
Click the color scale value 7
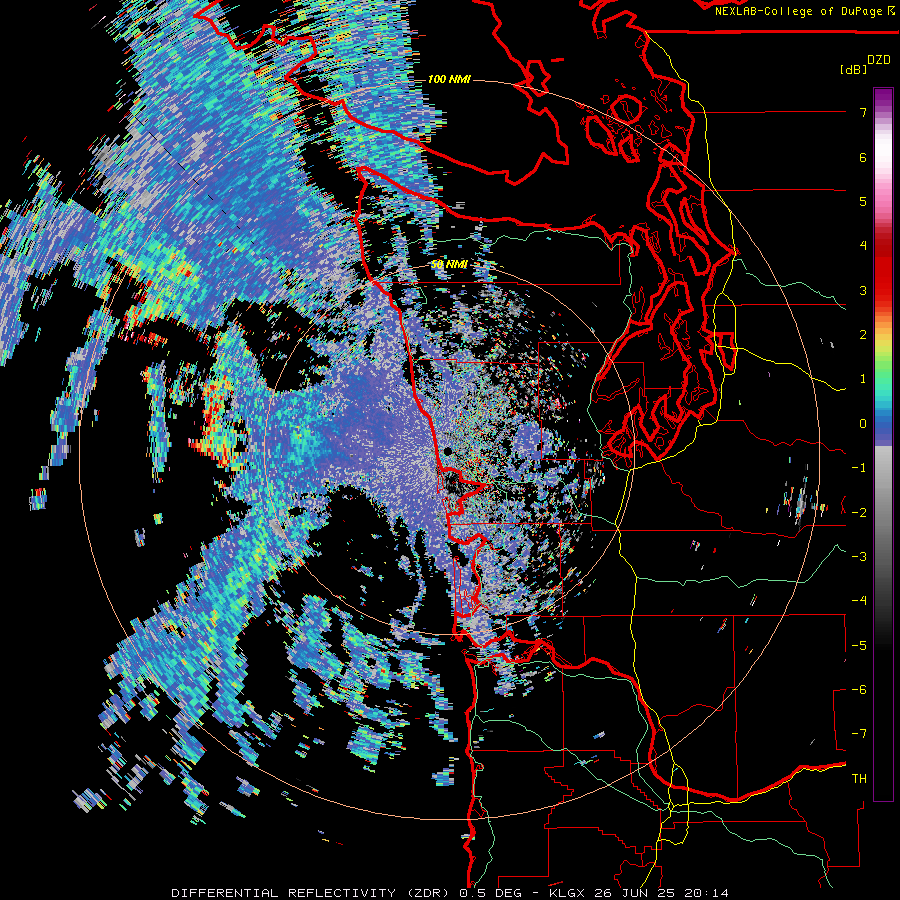tap(863, 112)
